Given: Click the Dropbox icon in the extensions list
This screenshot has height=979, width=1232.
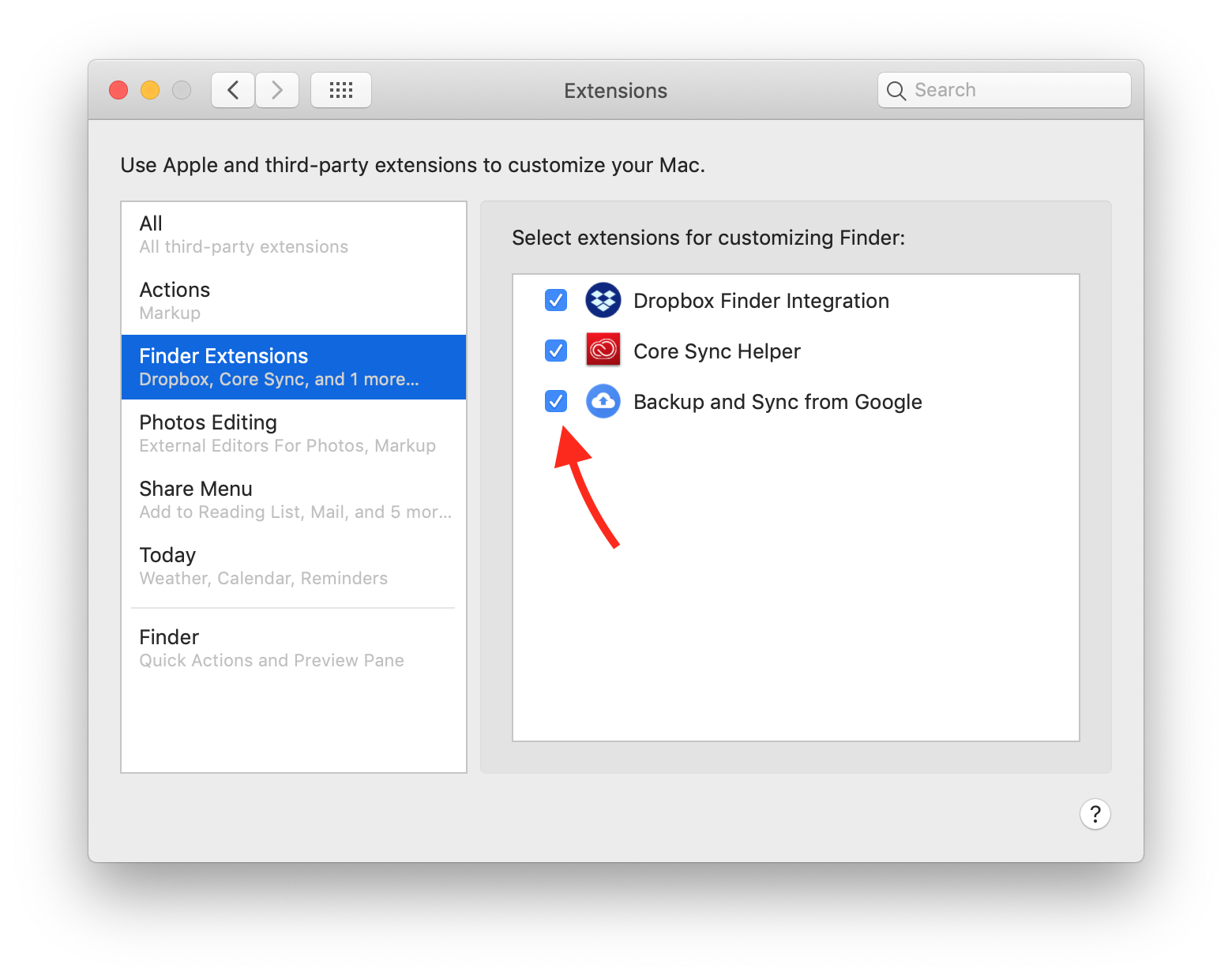Looking at the screenshot, I should pyautogui.click(x=603, y=300).
